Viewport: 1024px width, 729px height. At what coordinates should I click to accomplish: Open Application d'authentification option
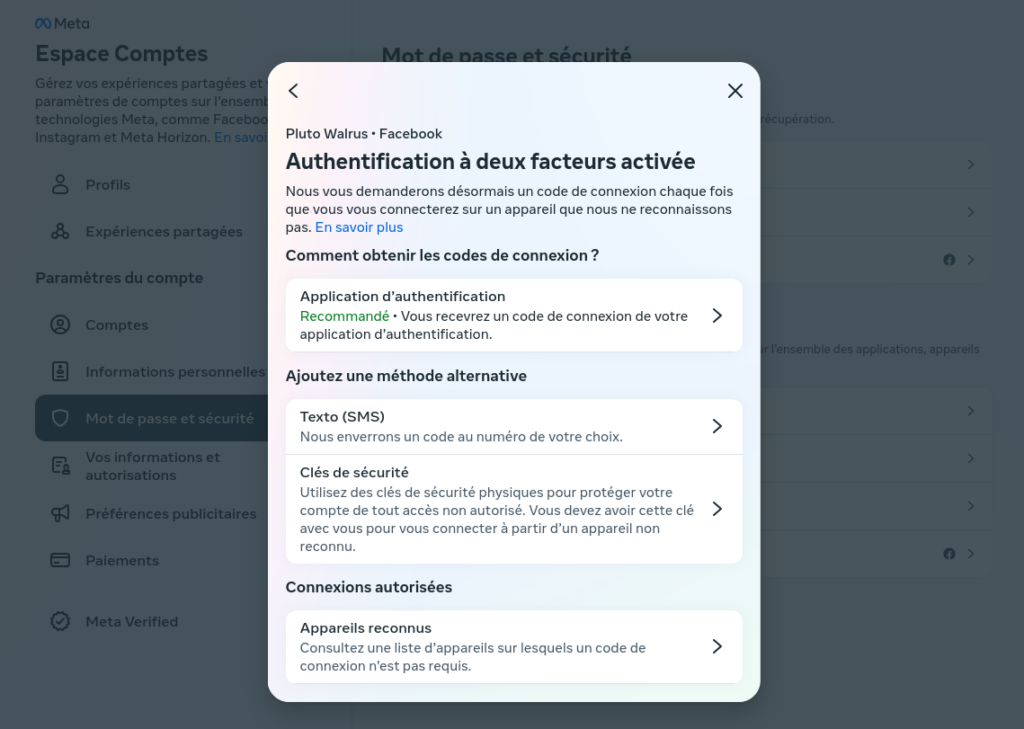point(514,316)
